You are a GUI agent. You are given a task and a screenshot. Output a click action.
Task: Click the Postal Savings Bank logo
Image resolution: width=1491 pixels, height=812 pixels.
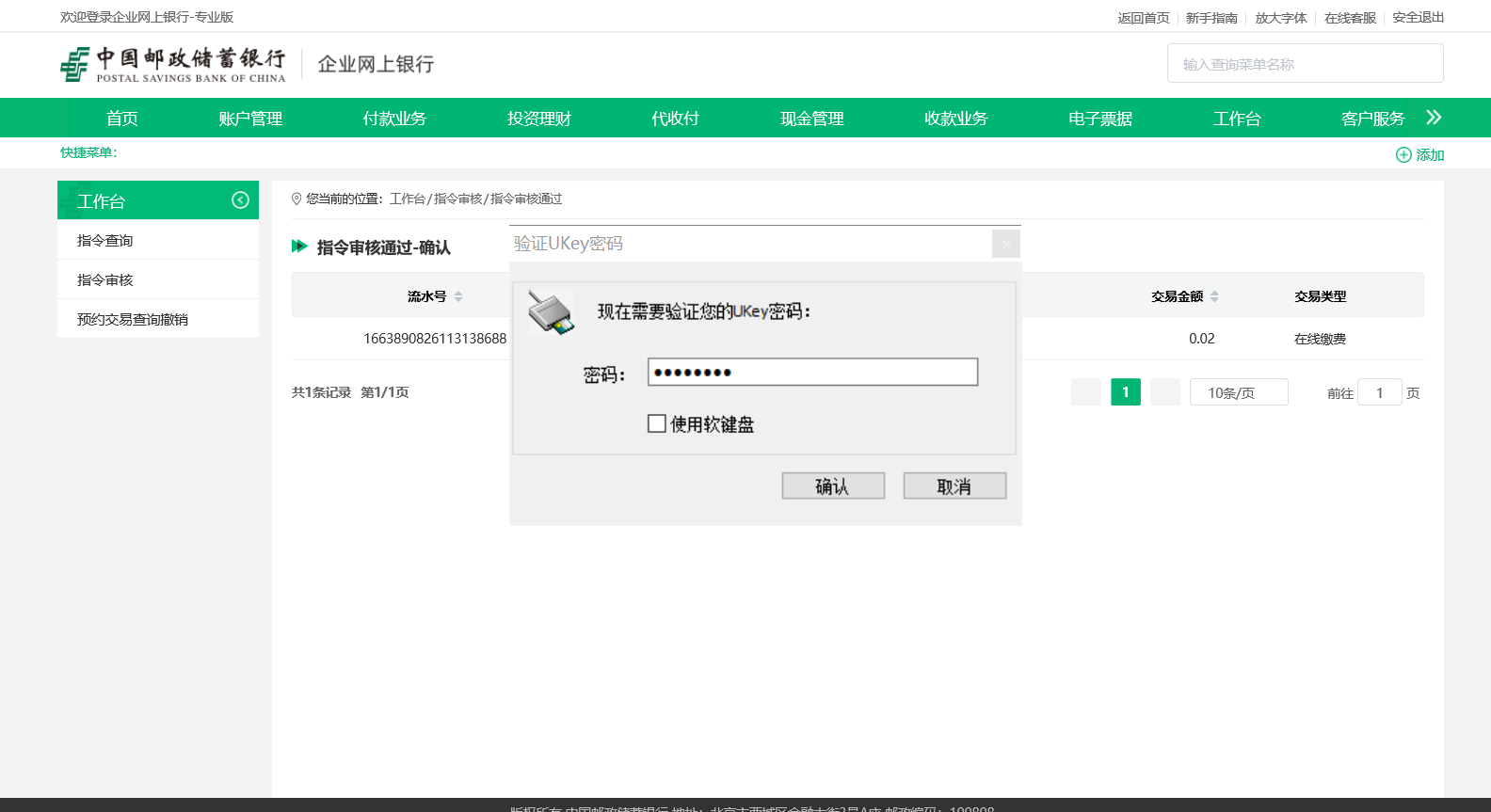click(172, 64)
